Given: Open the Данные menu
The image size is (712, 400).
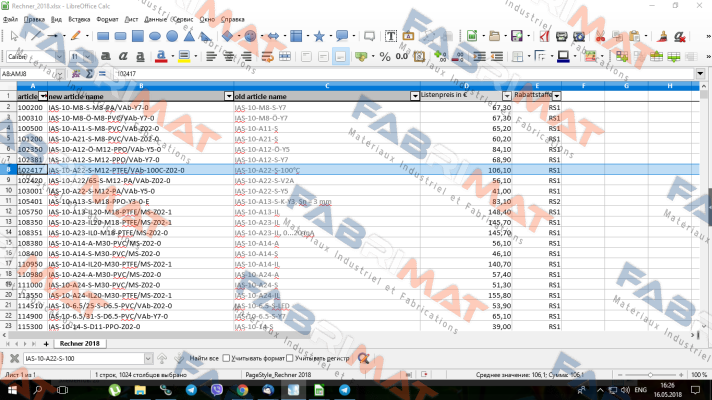Looking at the screenshot, I should tap(155, 20).
